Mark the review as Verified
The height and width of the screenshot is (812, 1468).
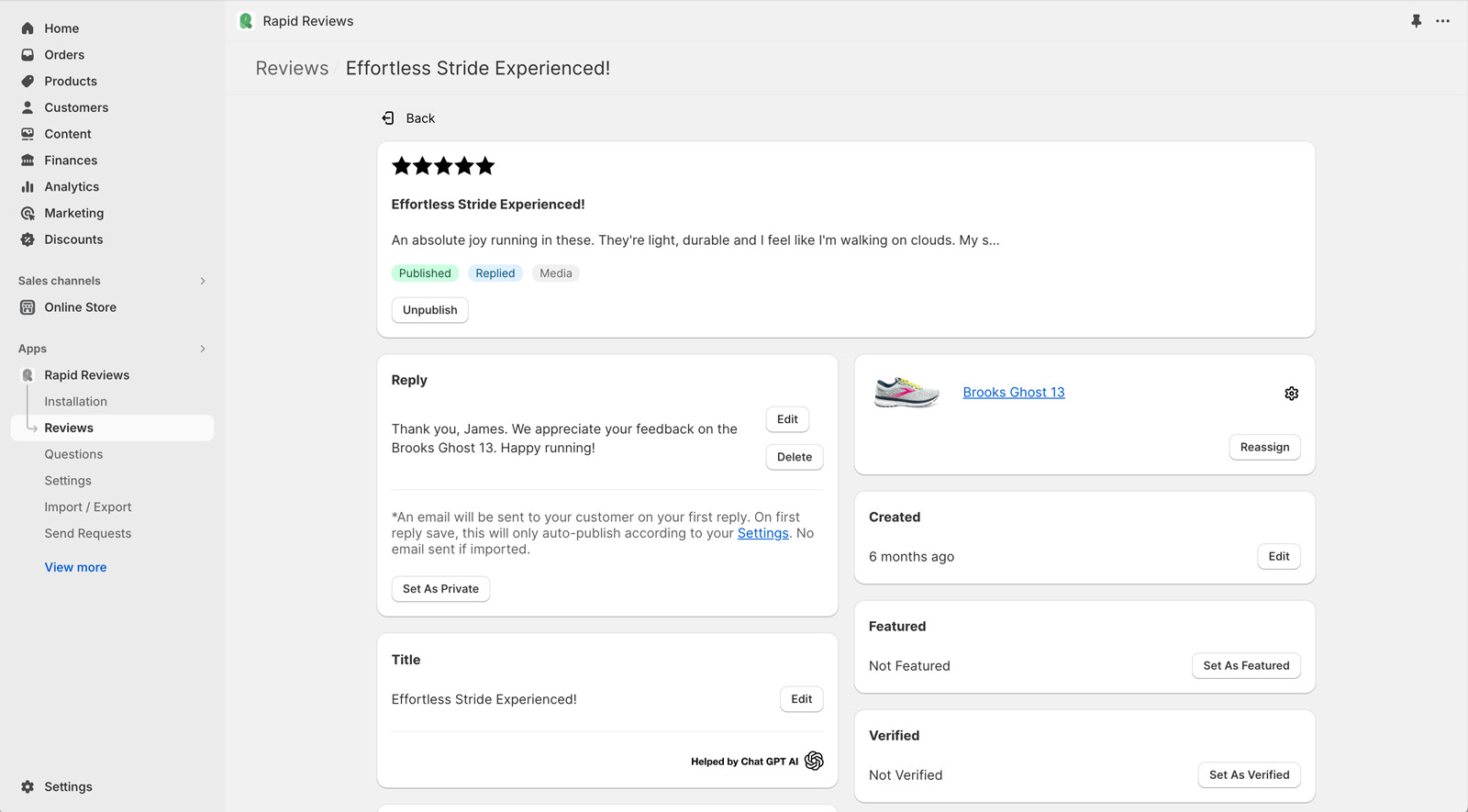tap(1248, 775)
